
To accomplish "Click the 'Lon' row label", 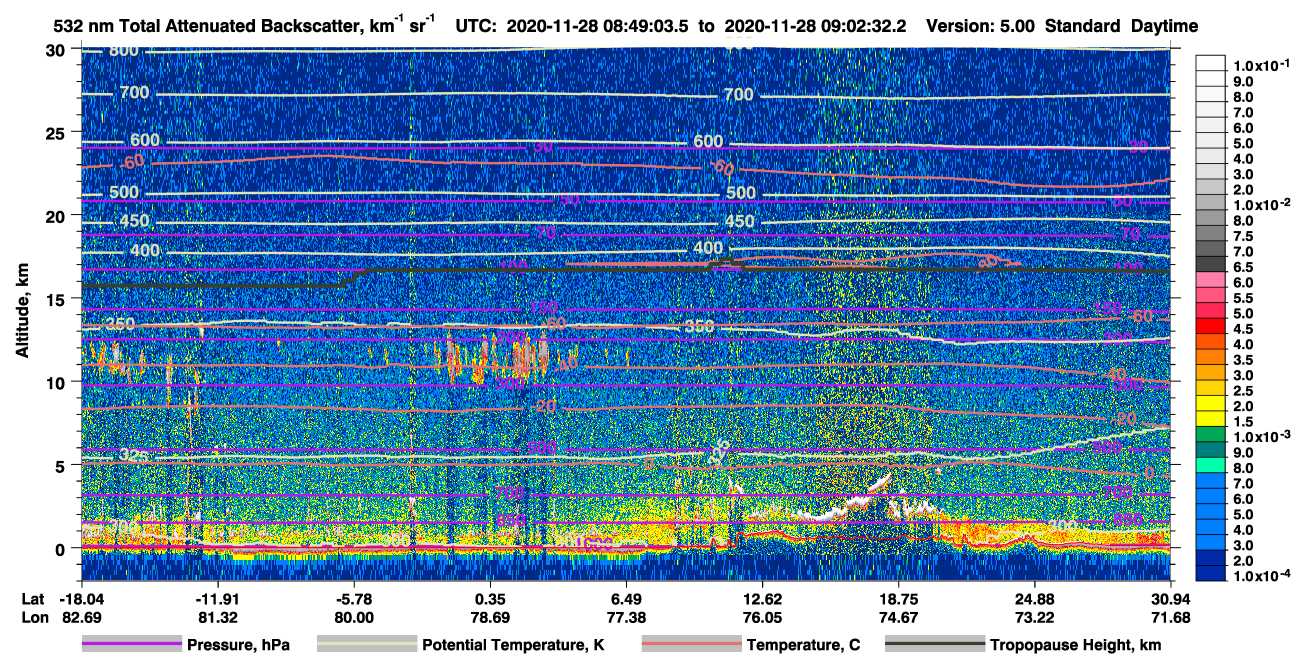I will click(33, 617).
